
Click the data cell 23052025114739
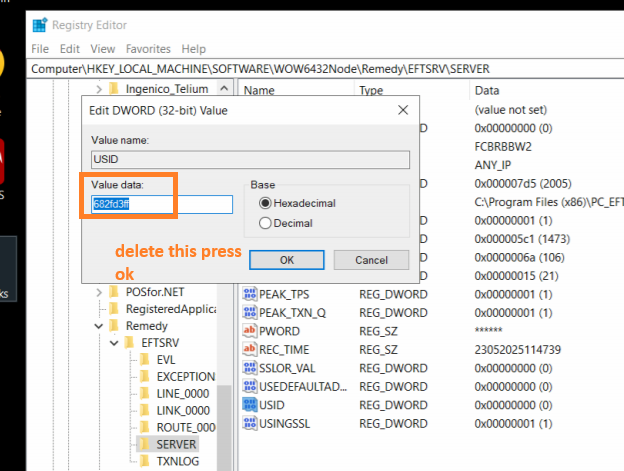tap(517, 350)
